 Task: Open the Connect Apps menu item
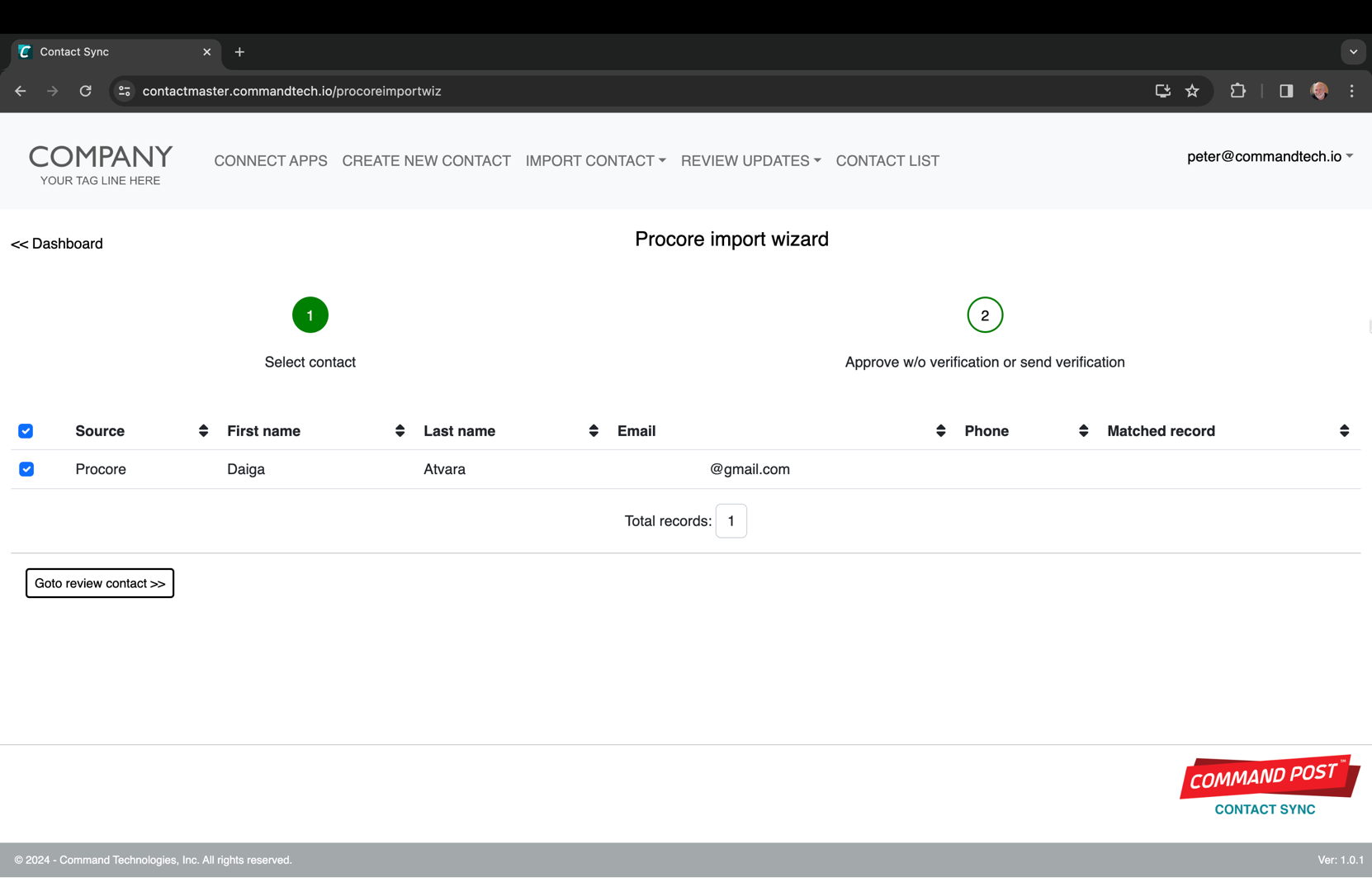[x=271, y=161]
